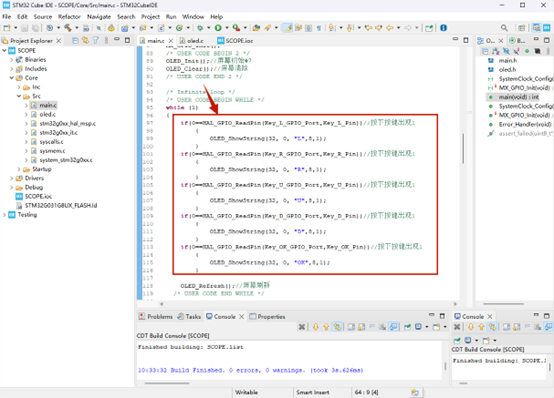Collapse the SCOPE project tree

pos(4,51)
